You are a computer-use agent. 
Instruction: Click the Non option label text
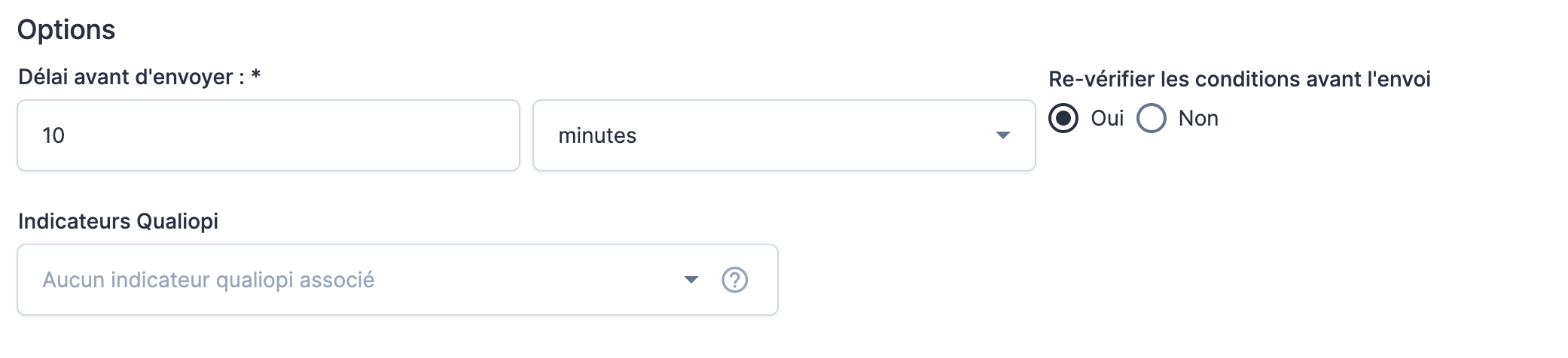(x=1198, y=119)
